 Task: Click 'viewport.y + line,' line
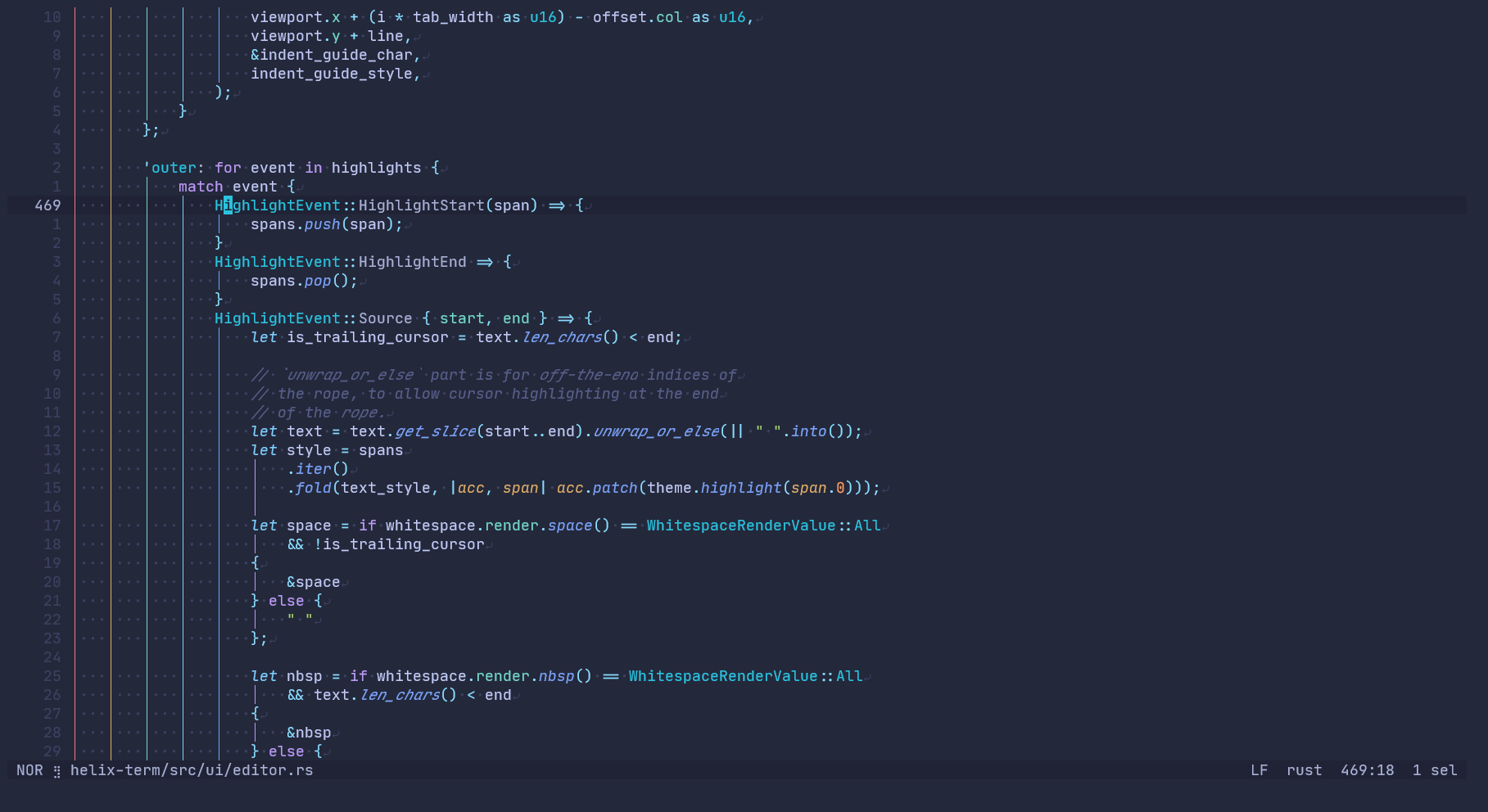tap(332, 36)
